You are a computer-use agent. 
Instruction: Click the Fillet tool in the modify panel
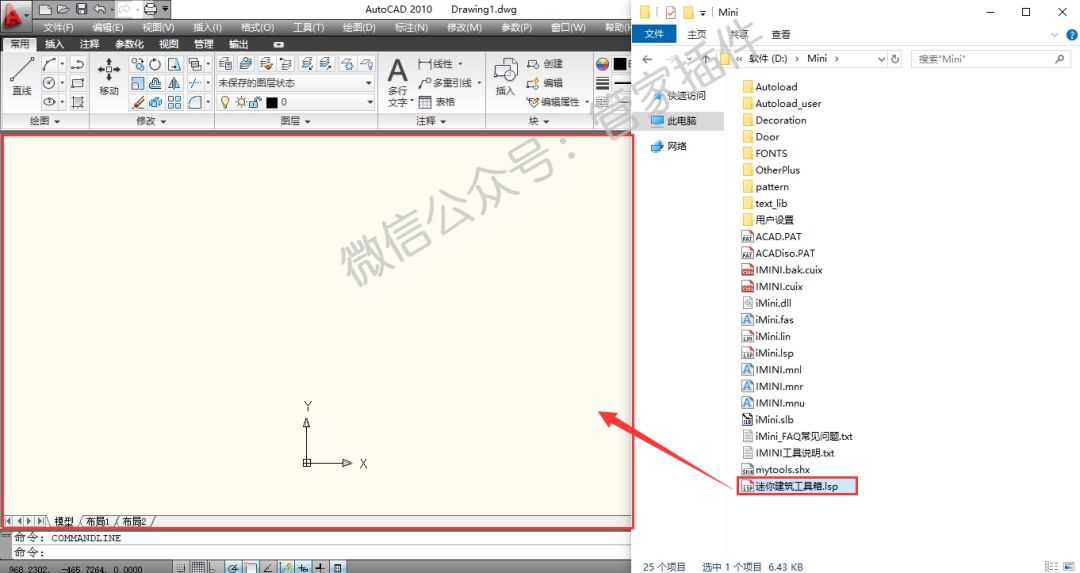tap(195, 103)
